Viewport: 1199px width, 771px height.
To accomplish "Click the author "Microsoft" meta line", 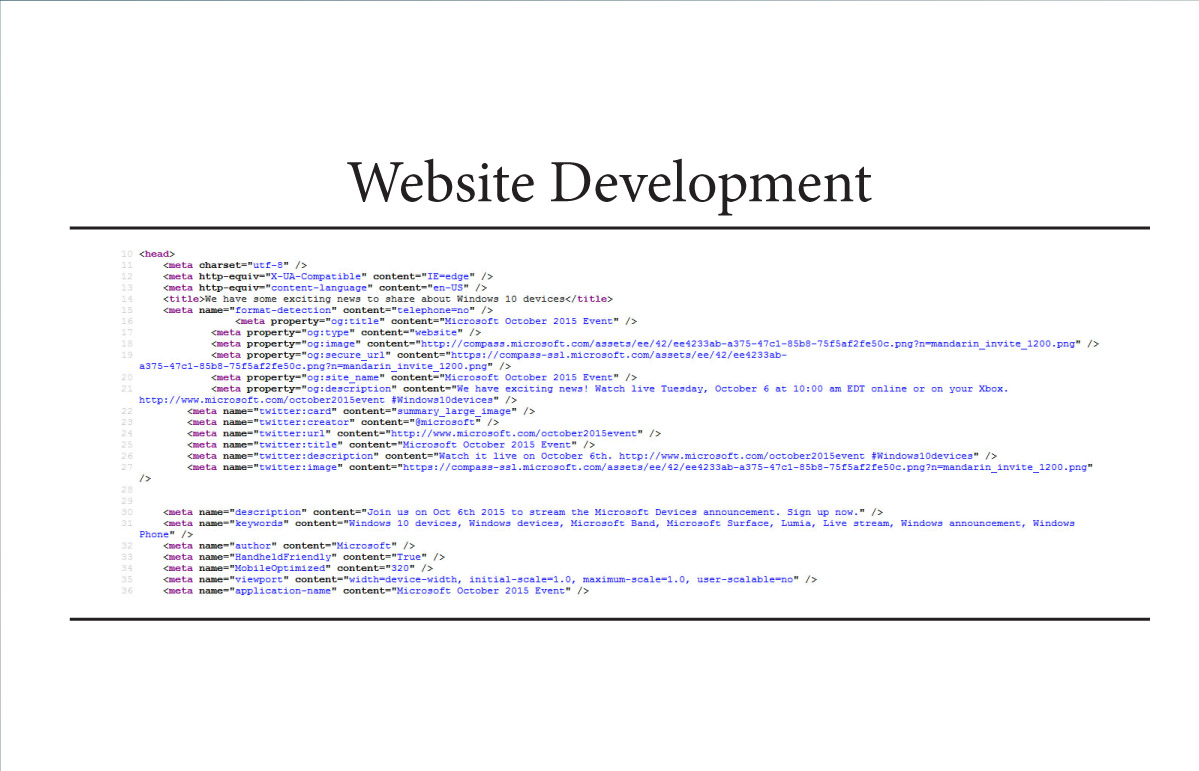I will point(289,546).
